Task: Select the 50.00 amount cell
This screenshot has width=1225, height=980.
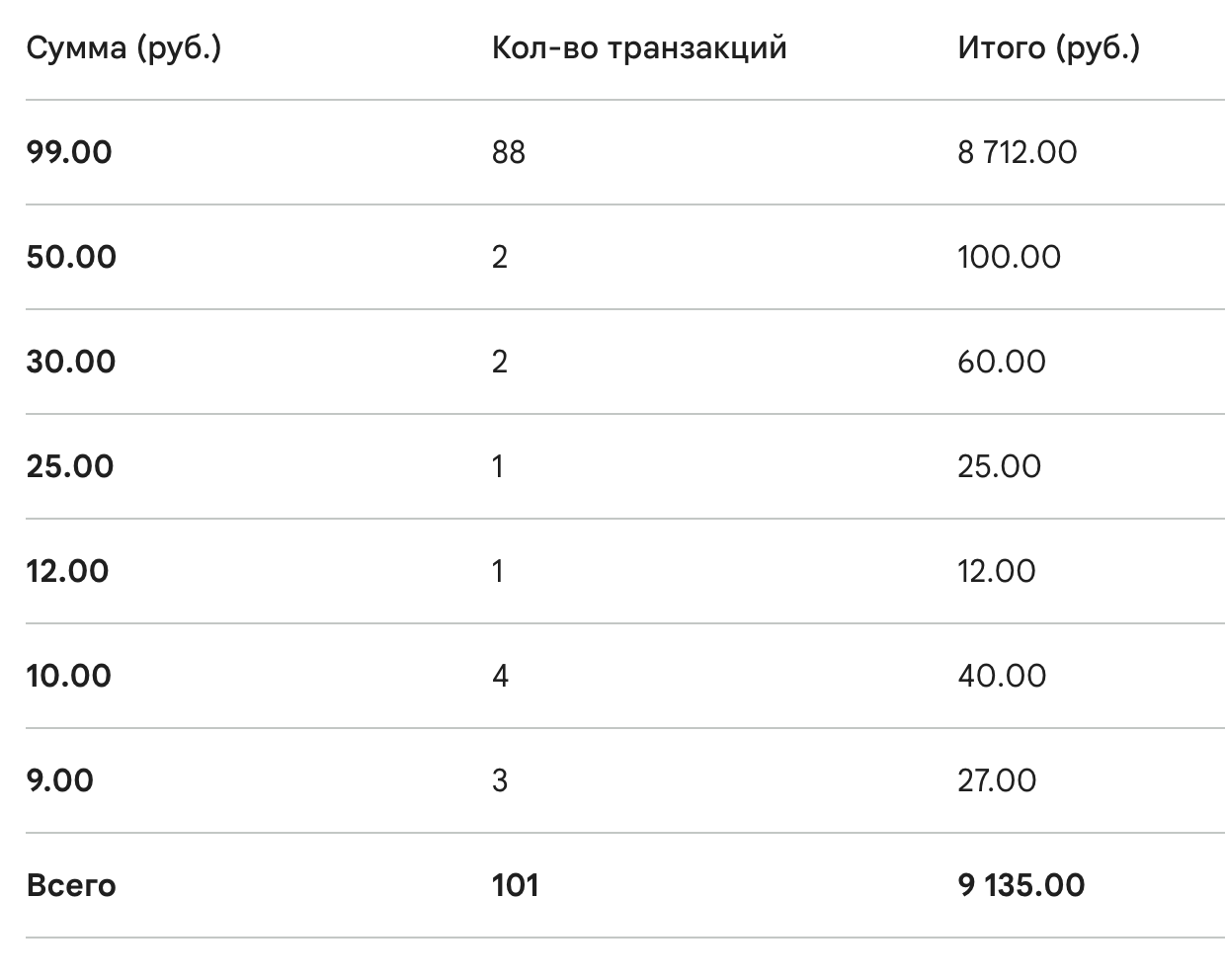Action: tap(71, 258)
